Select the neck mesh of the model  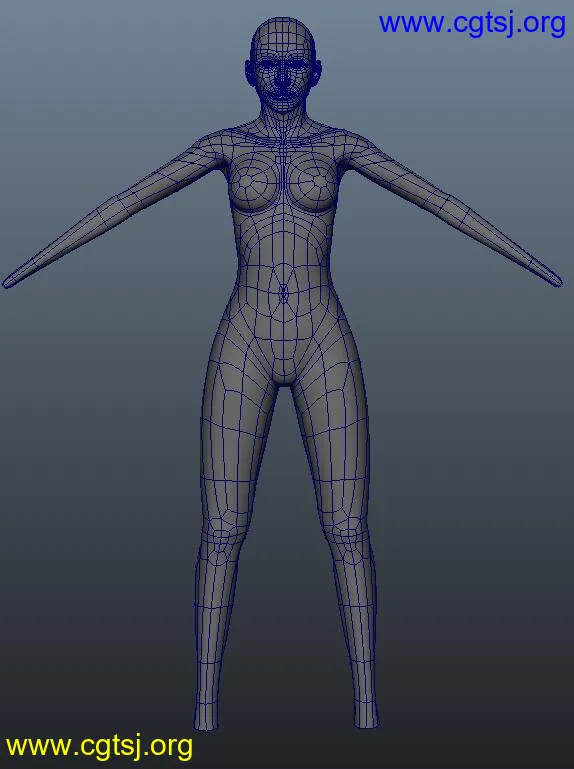(283, 122)
